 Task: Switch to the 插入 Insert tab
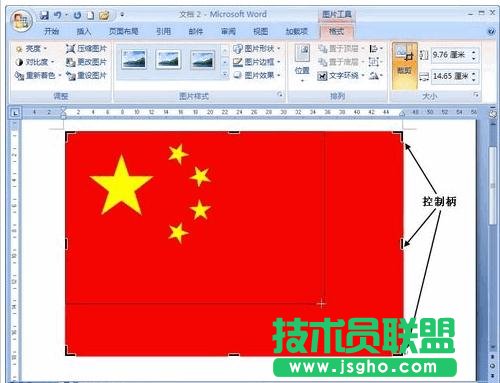click(84, 31)
